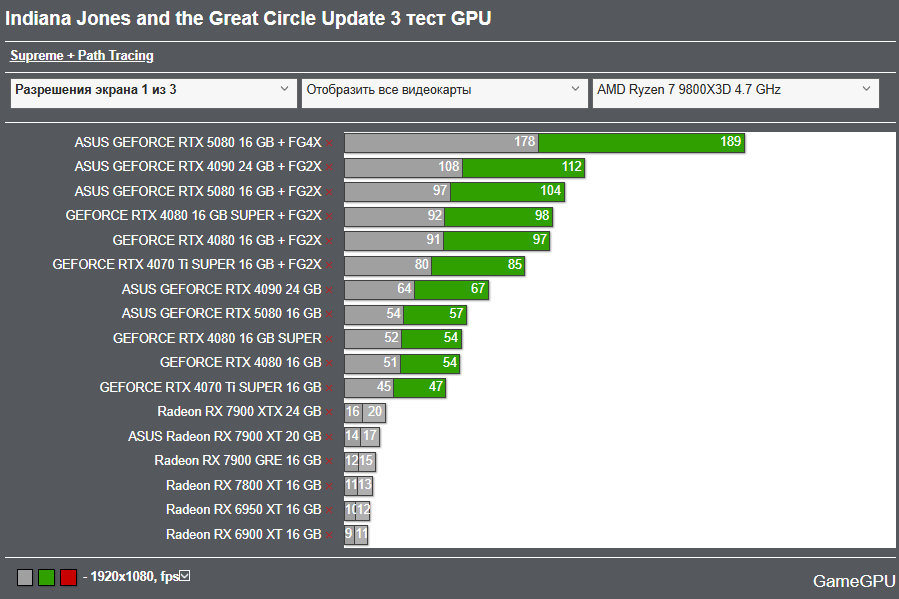
Task: Click the green 112 fps bar of RTX 4090 FG2X
Action: [523, 167]
